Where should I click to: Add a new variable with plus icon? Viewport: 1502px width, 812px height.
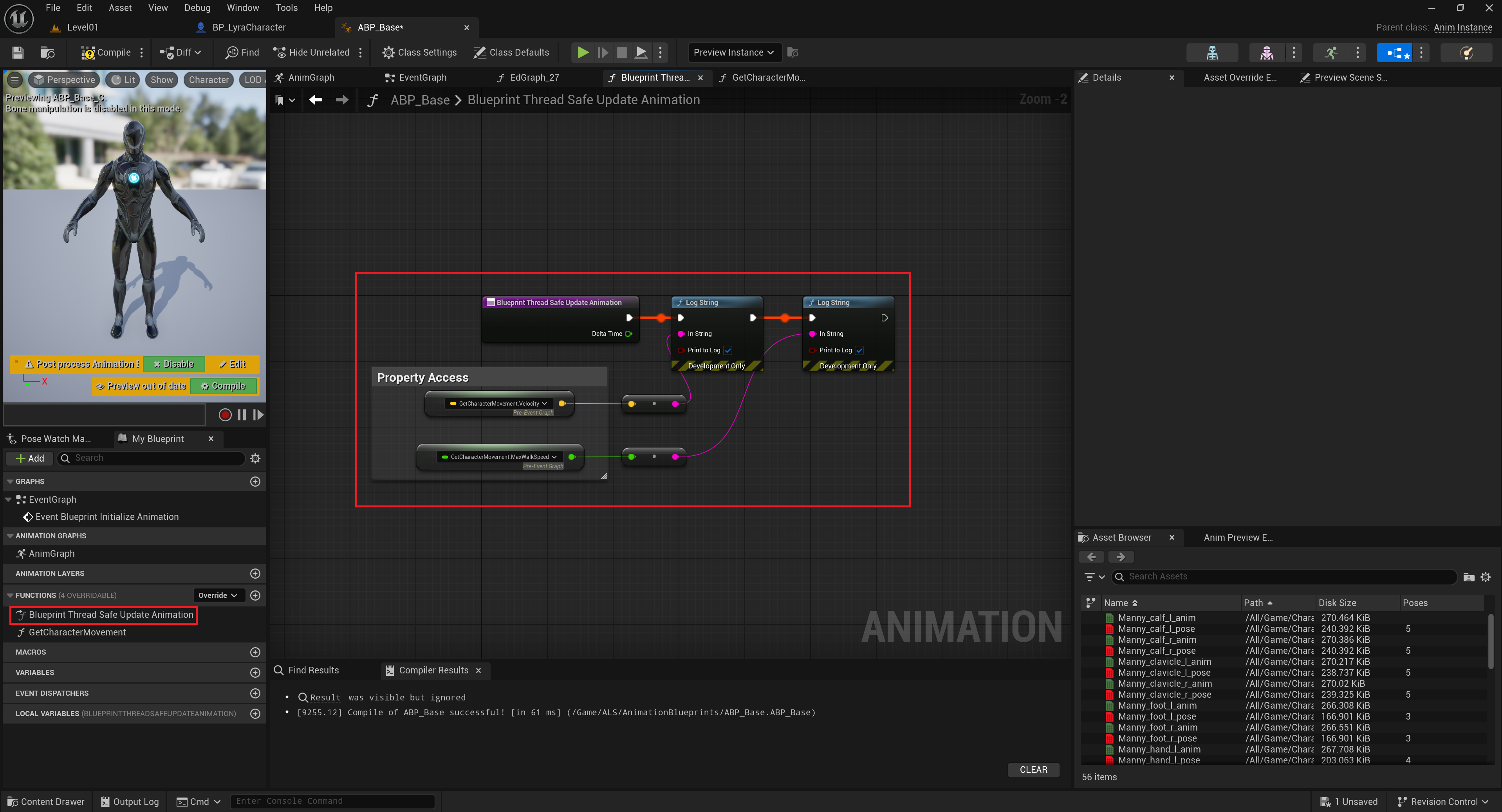255,672
